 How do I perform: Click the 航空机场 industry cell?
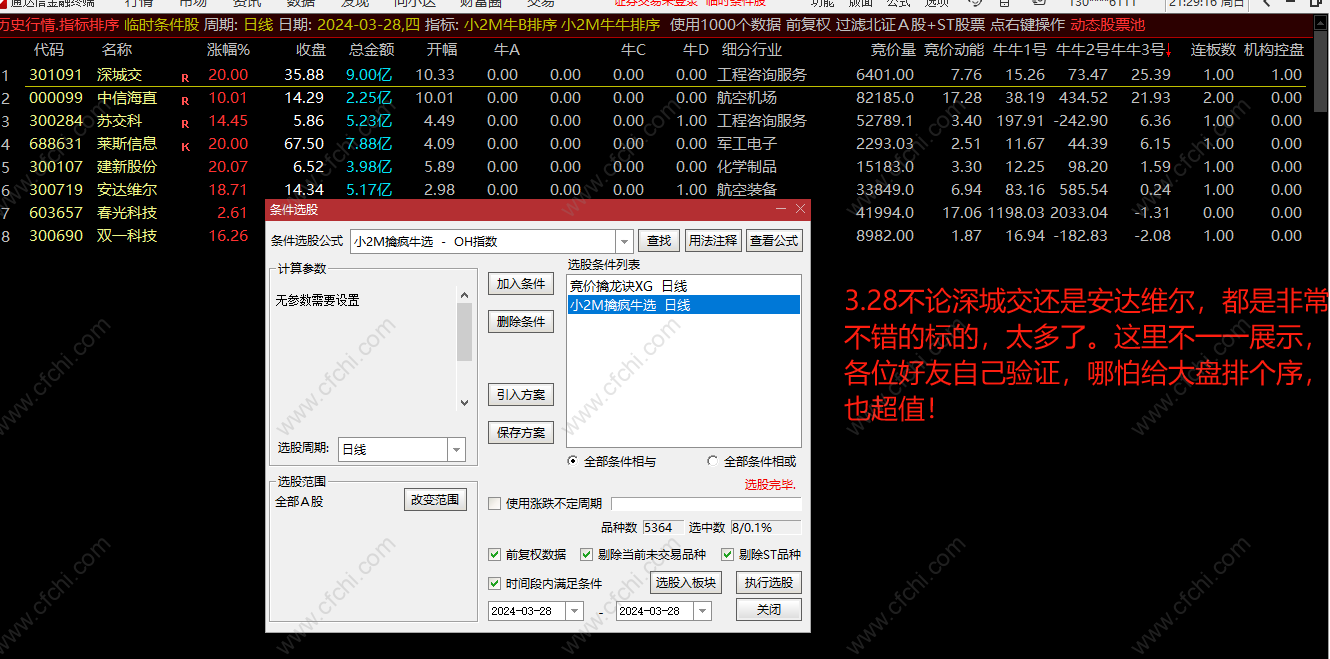pyautogui.click(x=747, y=98)
